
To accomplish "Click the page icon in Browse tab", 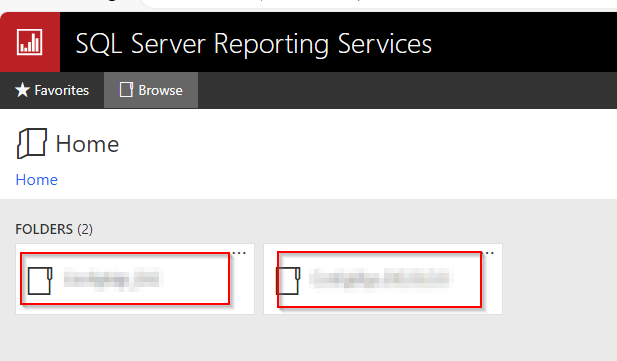I will coord(126,90).
